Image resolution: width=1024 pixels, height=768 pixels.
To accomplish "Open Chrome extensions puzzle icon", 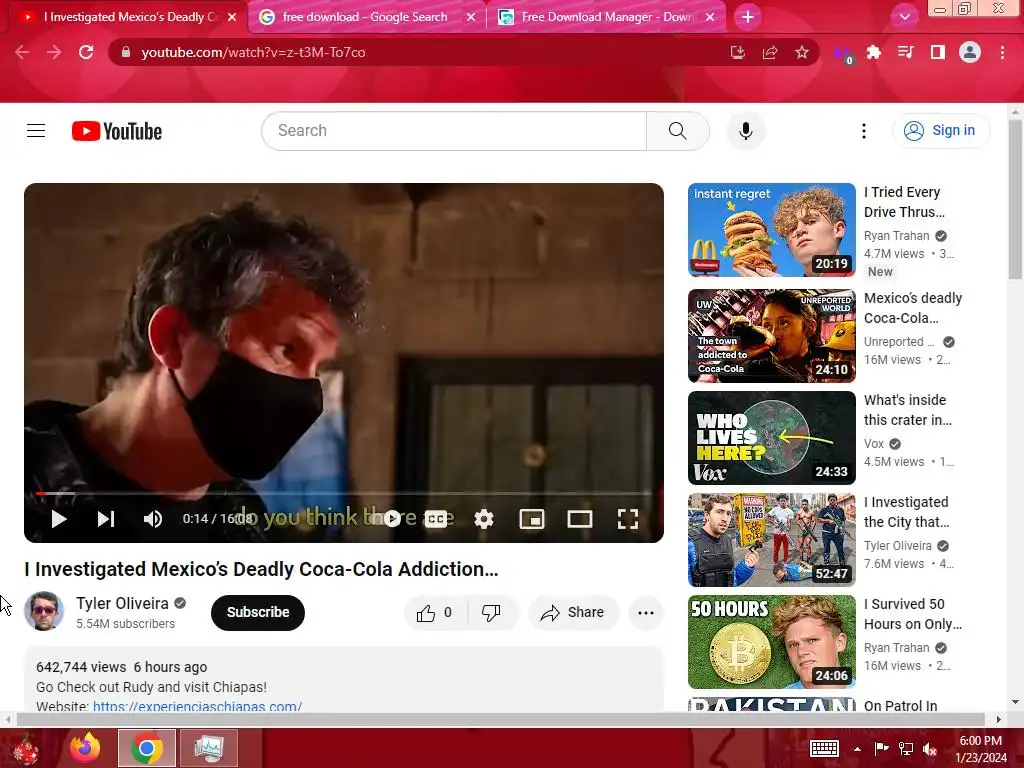I will pos(874,52).
